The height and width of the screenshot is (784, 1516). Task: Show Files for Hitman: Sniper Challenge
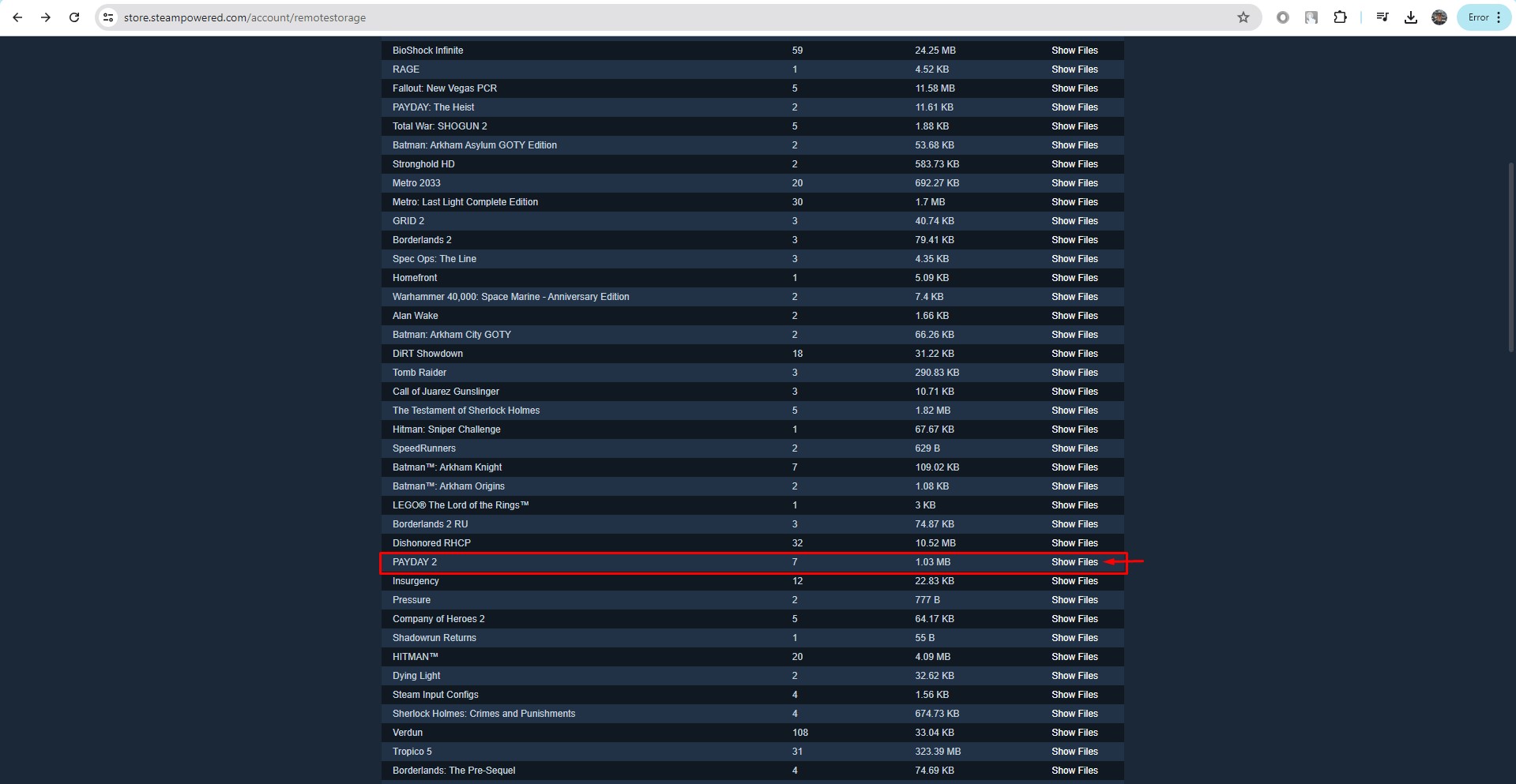point(1074,430)
